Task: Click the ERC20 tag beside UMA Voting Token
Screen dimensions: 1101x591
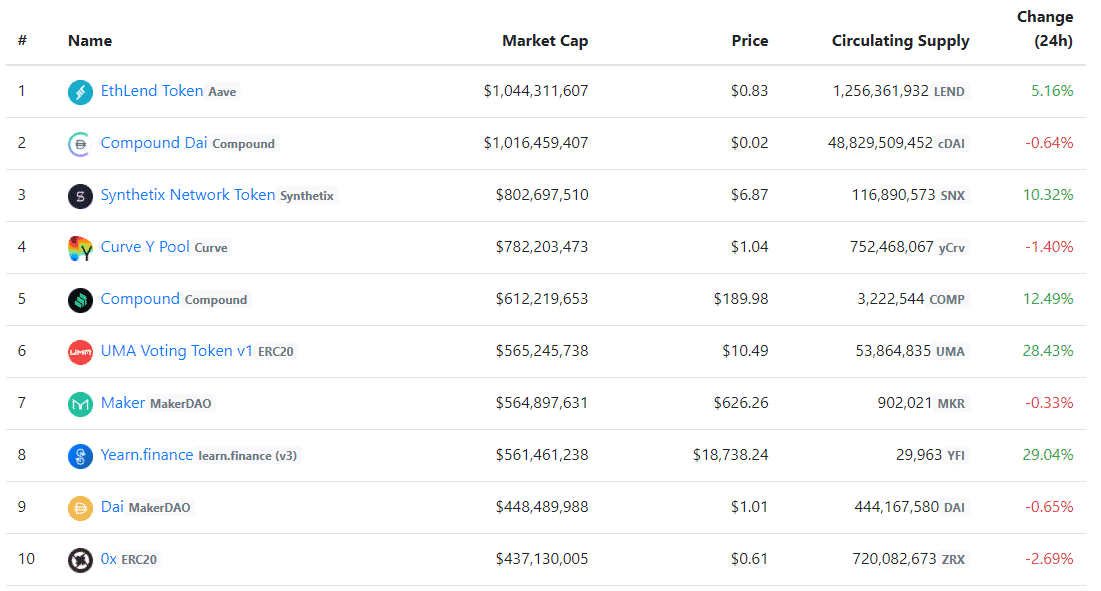Action: click(x=275, y=352)
